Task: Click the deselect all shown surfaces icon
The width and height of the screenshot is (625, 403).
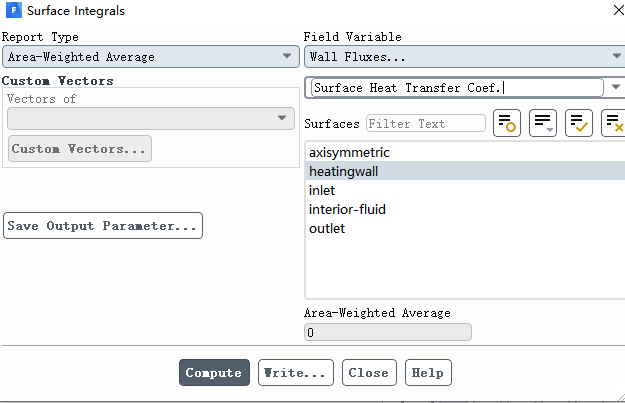Action: [614, 124]
